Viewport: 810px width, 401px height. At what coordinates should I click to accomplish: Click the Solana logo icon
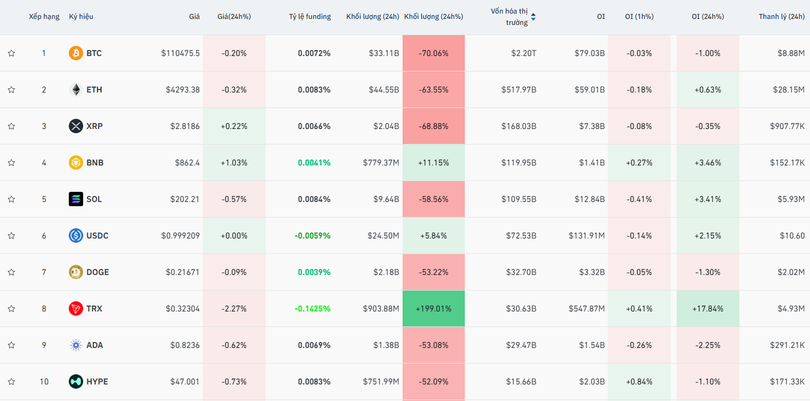click(x=75, y=199)
